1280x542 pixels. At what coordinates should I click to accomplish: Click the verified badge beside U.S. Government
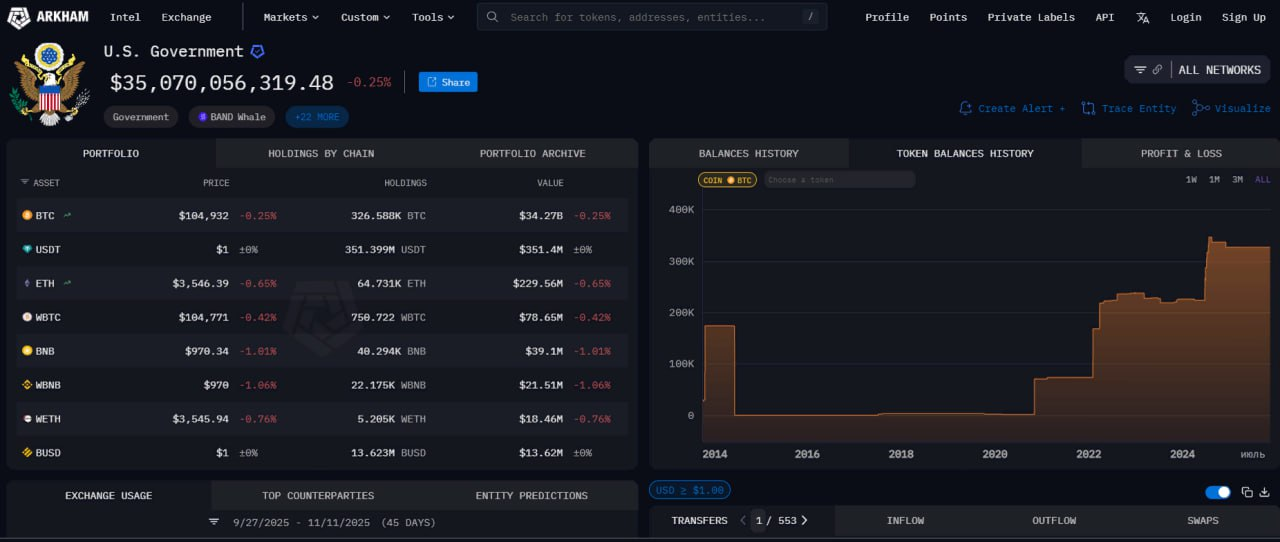pyautogui.click(x=257, y=52)
